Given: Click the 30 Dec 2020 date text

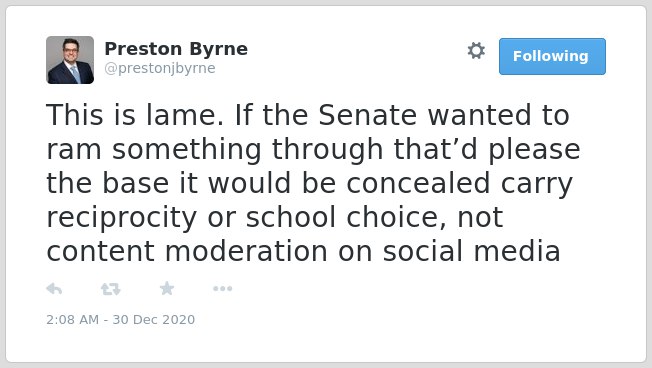Looking at the screenshot, I should tap(154, 319).
